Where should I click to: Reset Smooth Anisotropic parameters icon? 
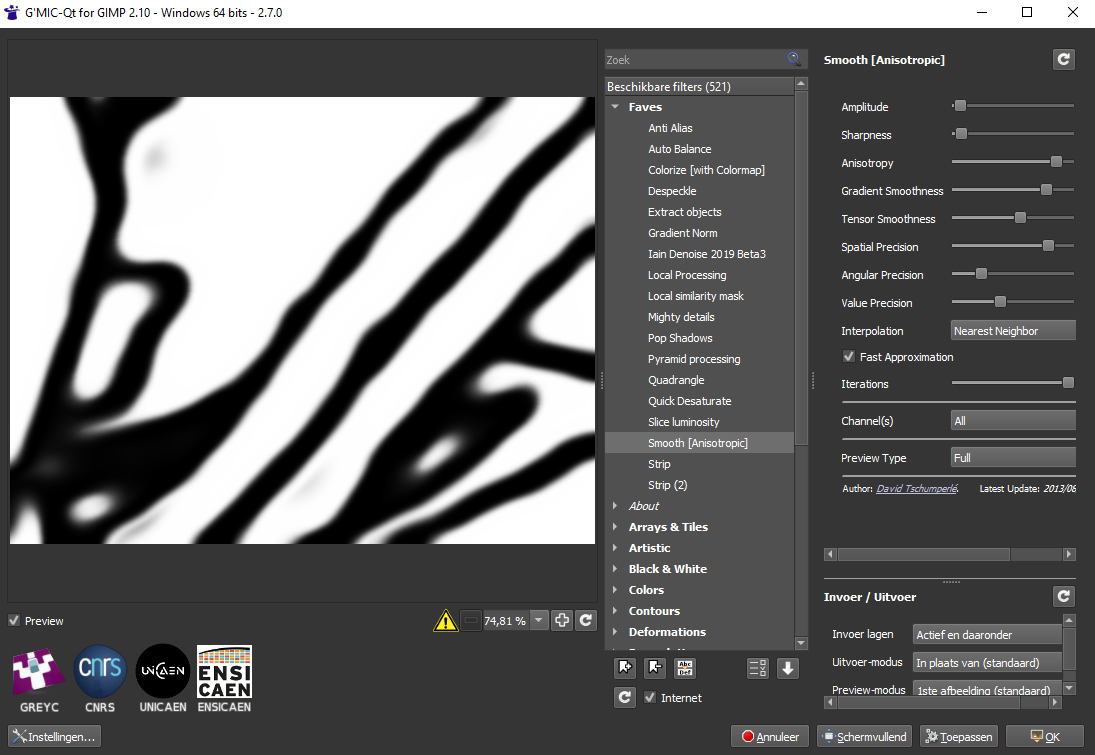1064,59
